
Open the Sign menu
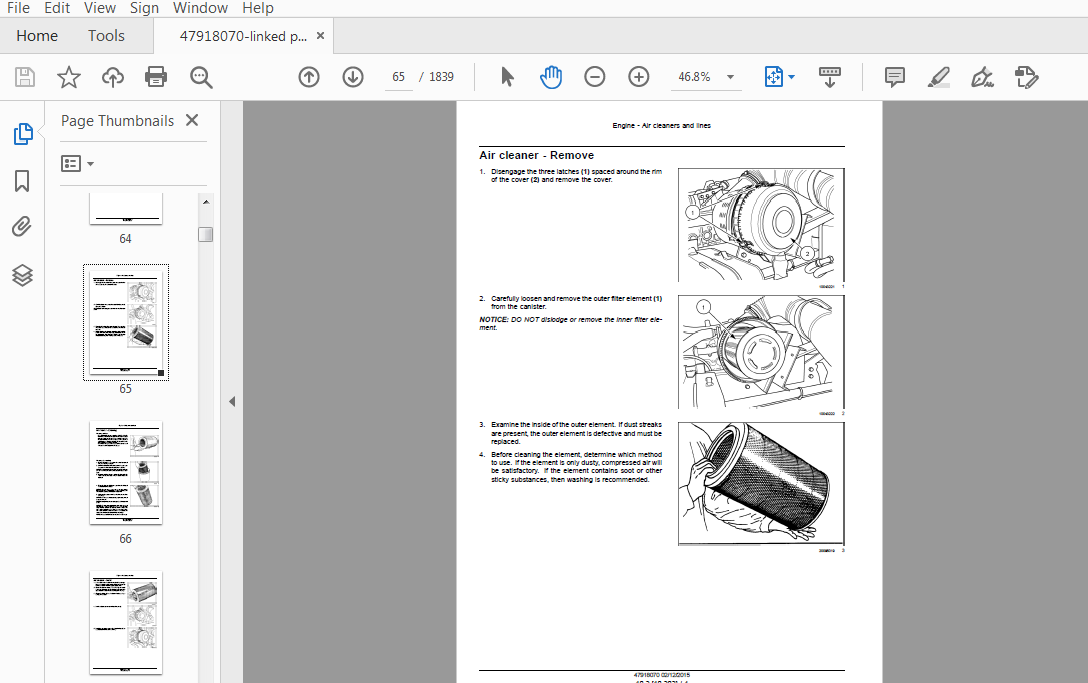[144, 8]
